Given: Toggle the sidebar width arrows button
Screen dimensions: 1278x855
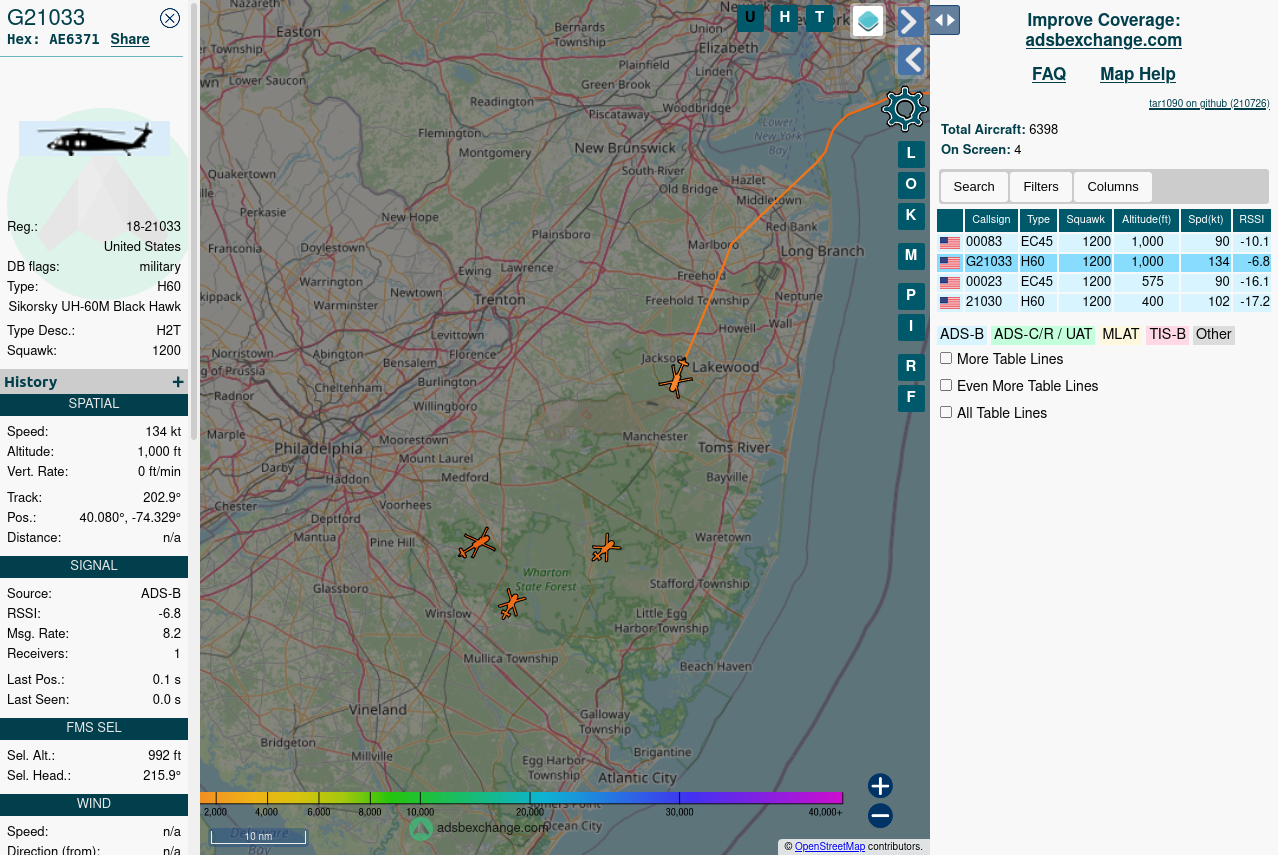Looking at the screenshot, I should (x=945, y=20).
